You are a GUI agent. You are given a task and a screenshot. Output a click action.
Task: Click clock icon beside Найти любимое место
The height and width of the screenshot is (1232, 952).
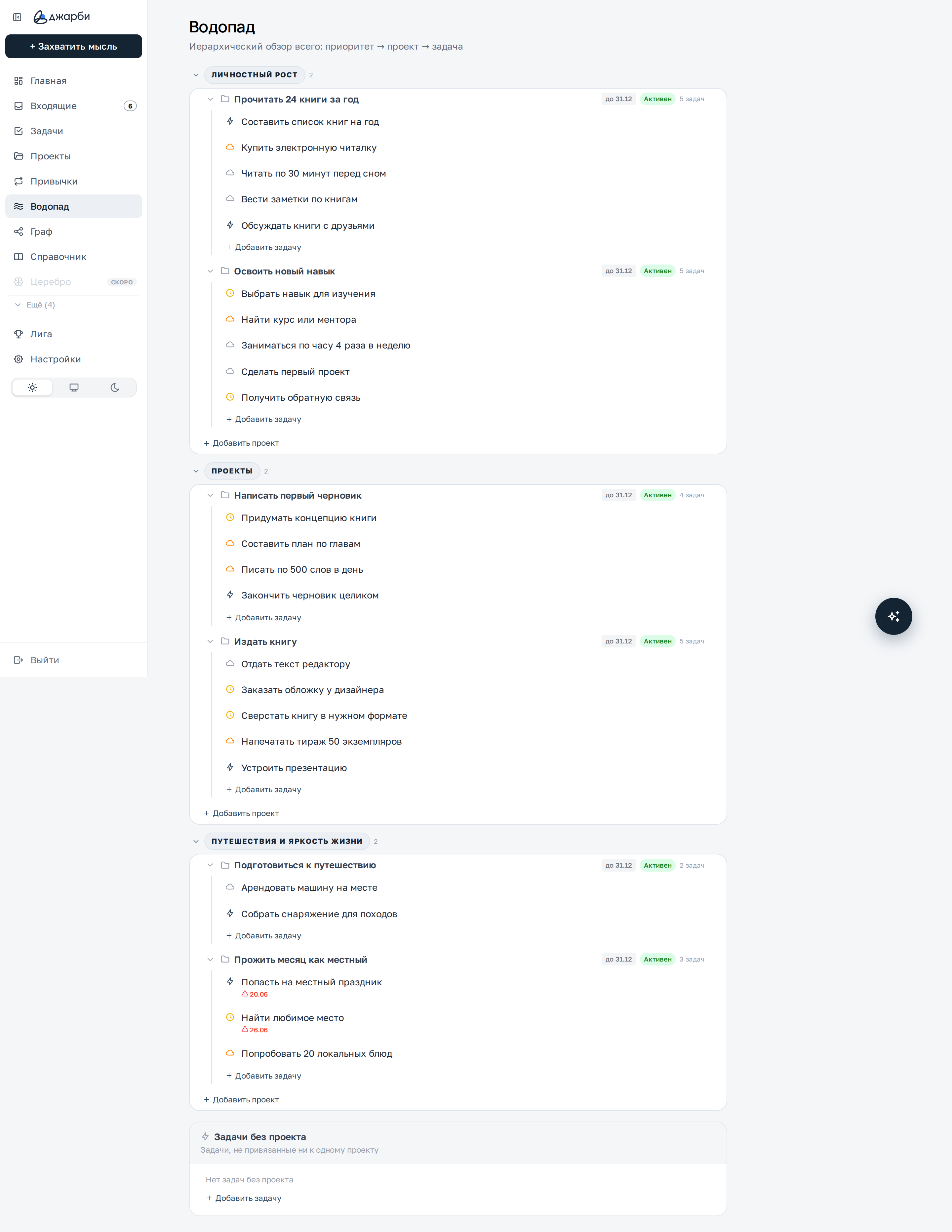[x=230, y=1018]
